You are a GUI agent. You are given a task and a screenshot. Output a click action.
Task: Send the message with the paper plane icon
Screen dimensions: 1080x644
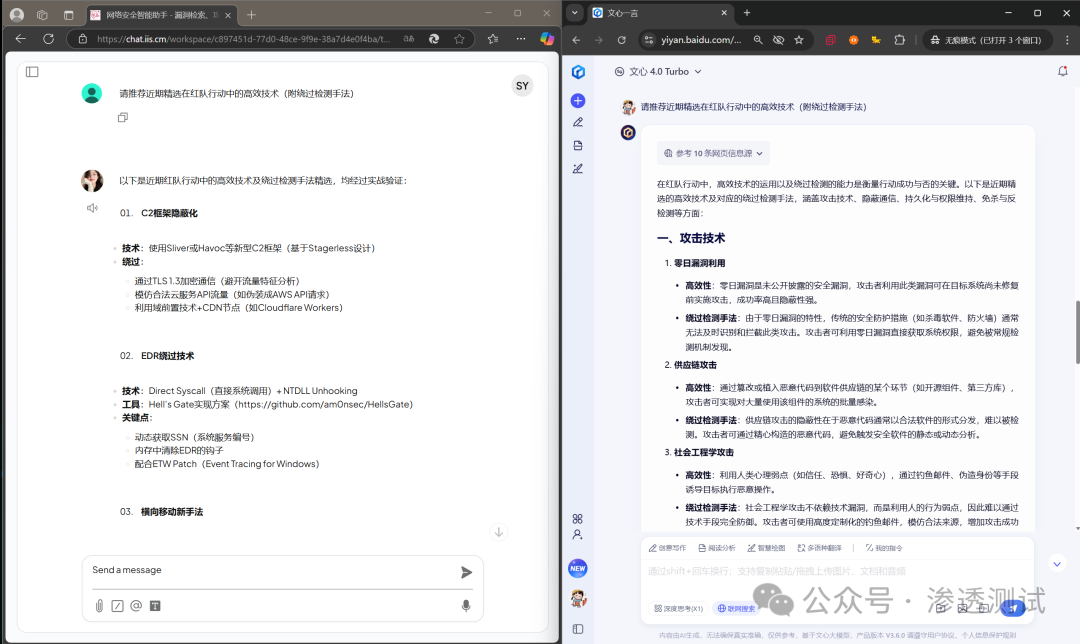pos(466,572)
